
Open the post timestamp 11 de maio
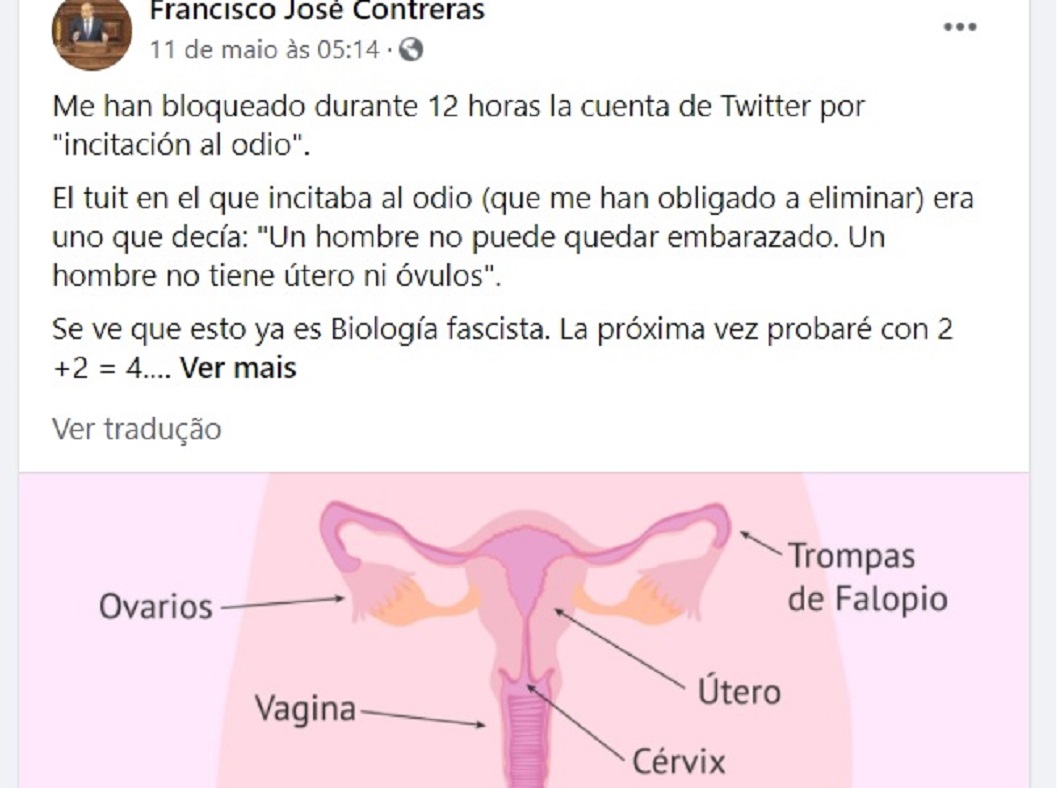click(x=264, y=50)
